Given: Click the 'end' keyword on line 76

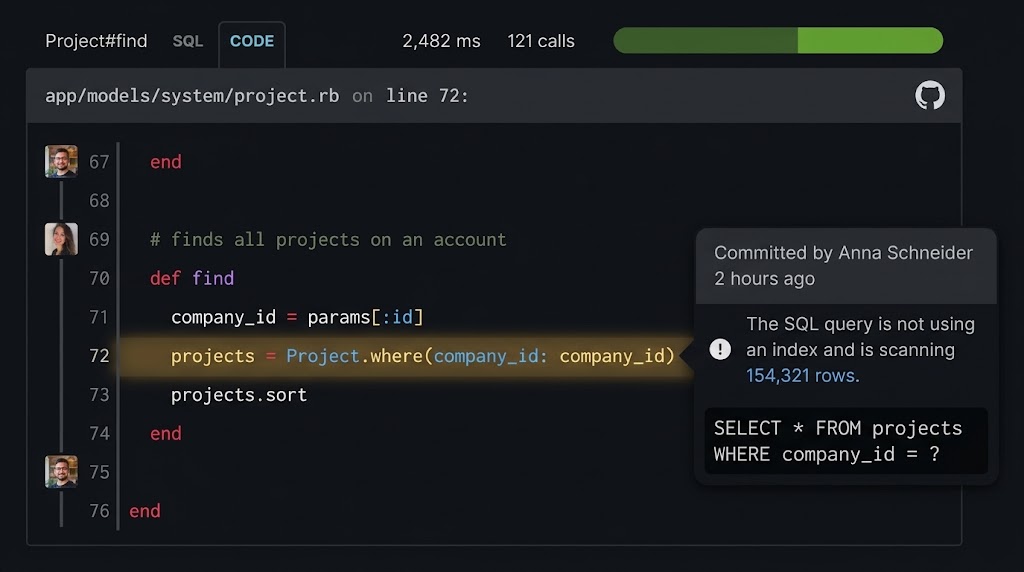Looking at the screenshot, I should click(144, 511).
